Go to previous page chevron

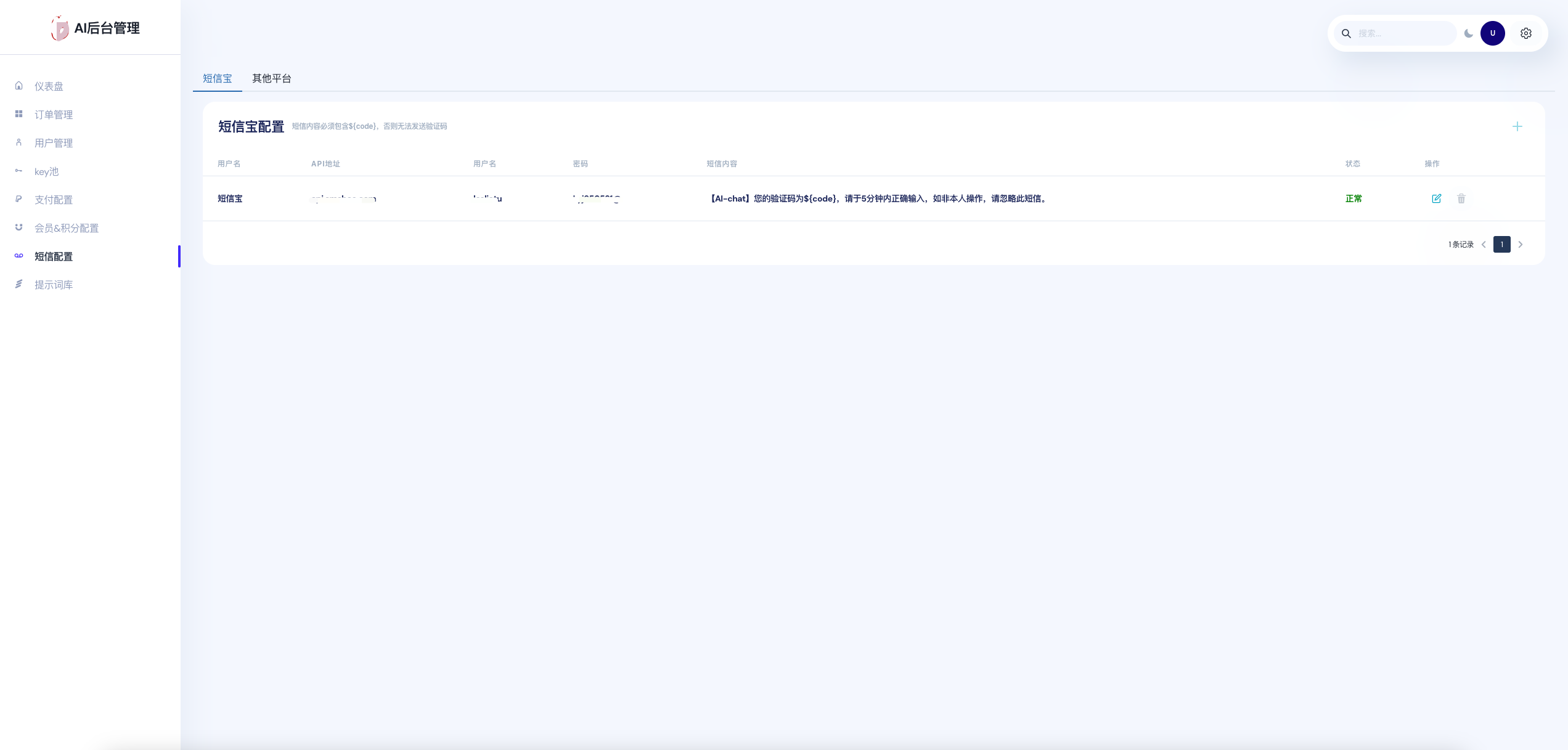[x=1484, y=245]
